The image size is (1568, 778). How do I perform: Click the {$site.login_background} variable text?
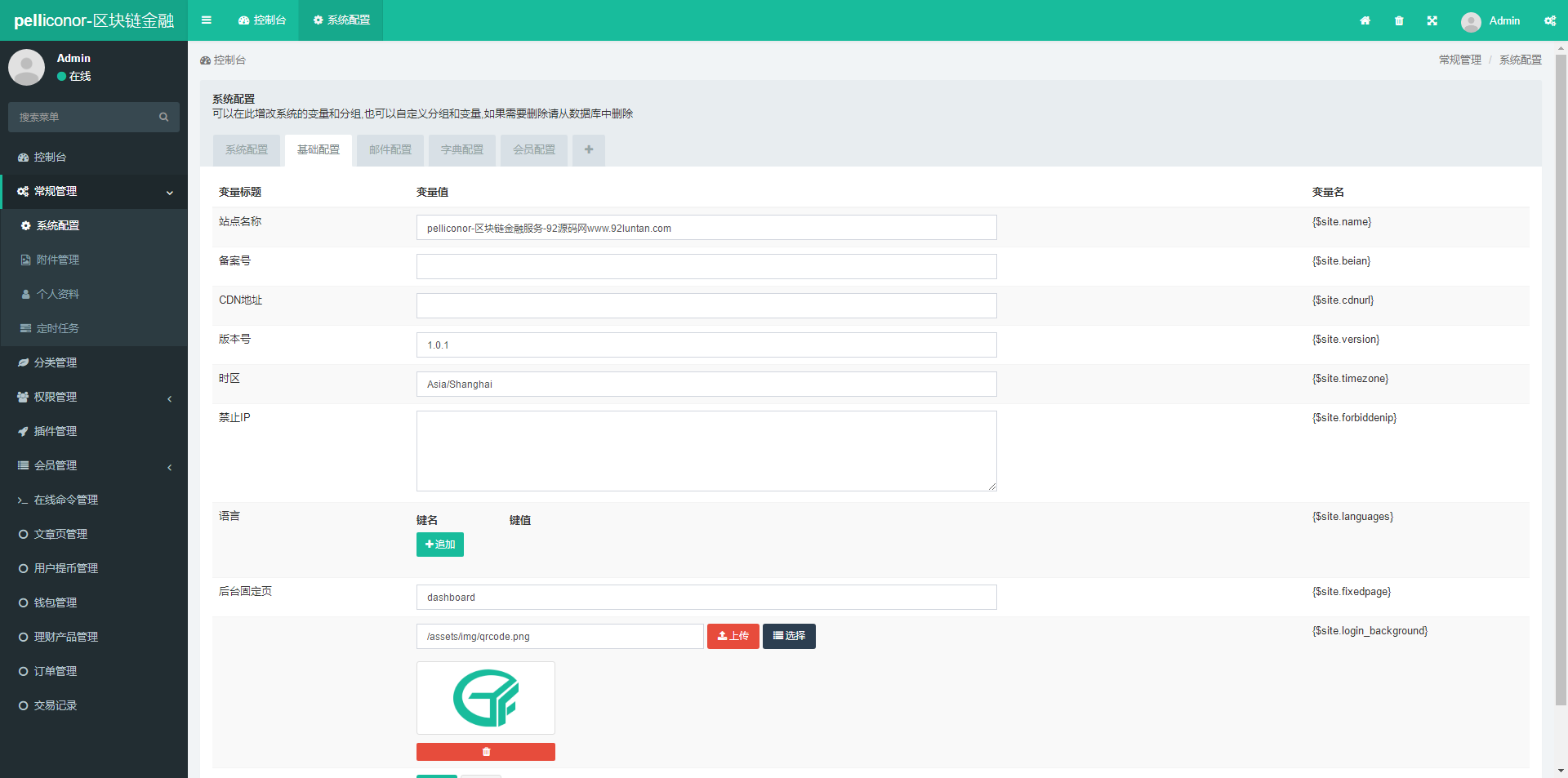[x=1370, y=631]
